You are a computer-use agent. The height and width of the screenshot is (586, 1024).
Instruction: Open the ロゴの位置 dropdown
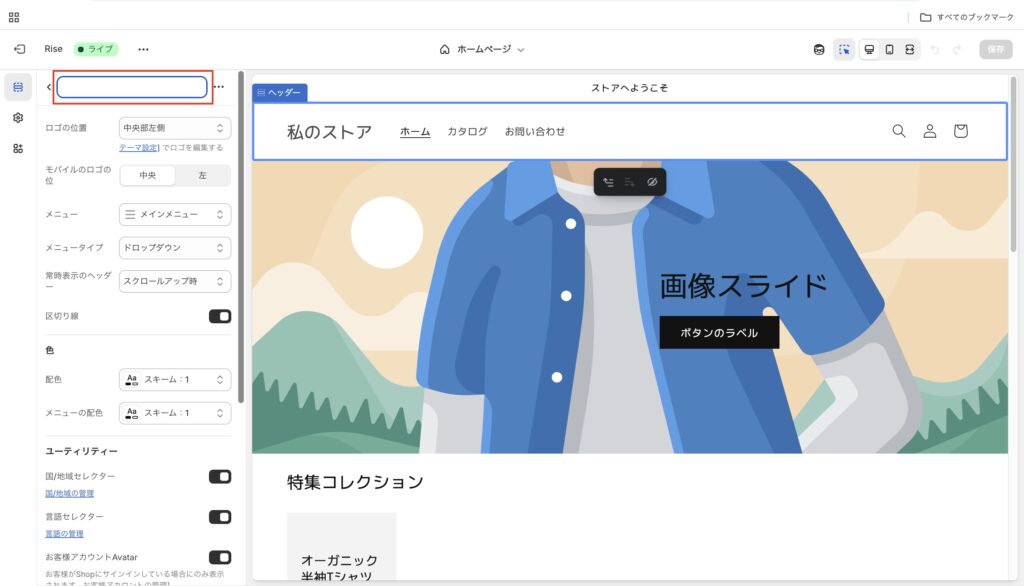[175, 128]
